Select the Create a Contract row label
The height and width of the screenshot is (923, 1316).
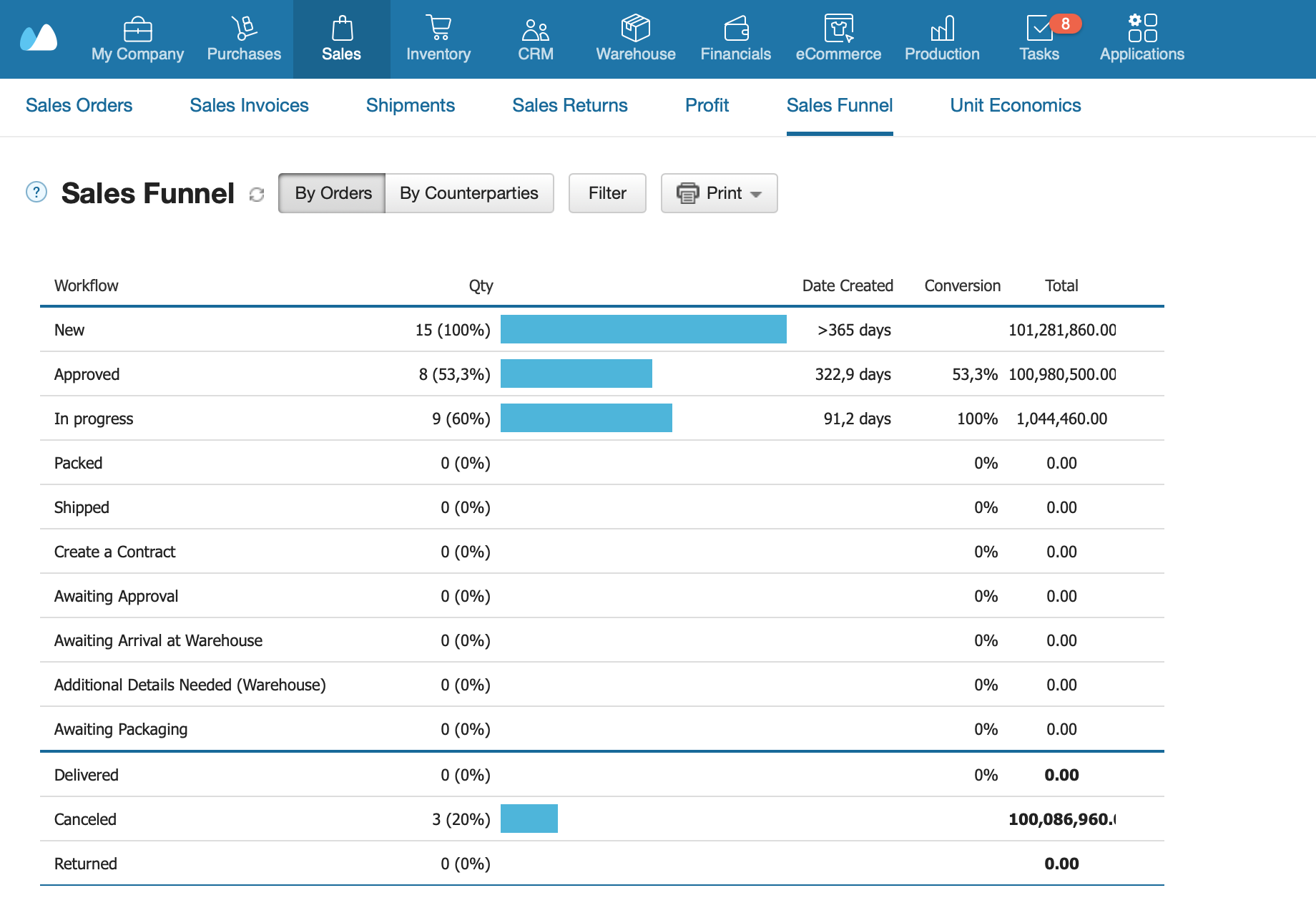(x=114, y=552)
